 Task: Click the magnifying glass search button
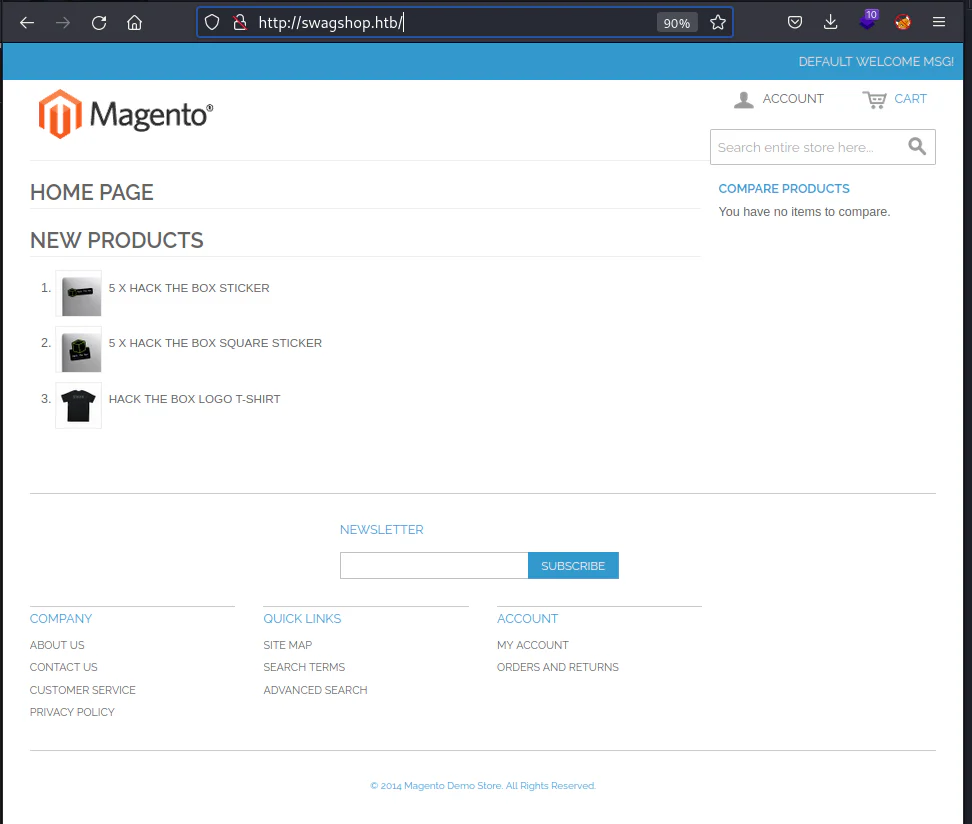click(x=917, y=146)
